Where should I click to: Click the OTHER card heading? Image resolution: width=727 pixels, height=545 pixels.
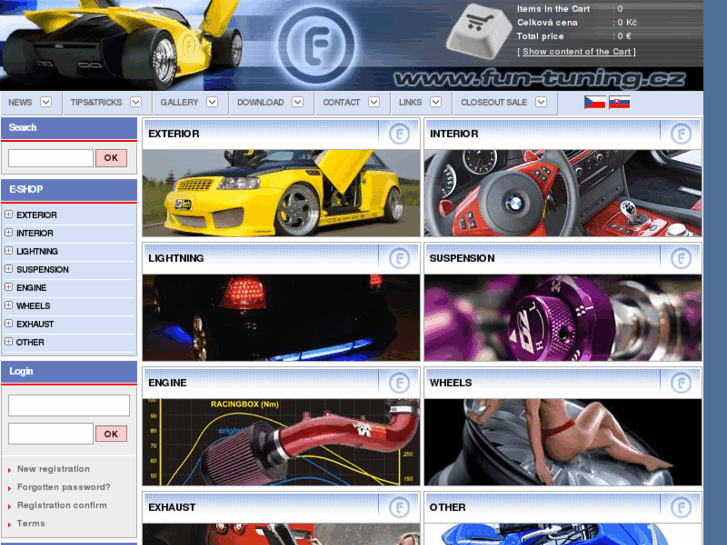pyautogui.click(x=447, y=507)
